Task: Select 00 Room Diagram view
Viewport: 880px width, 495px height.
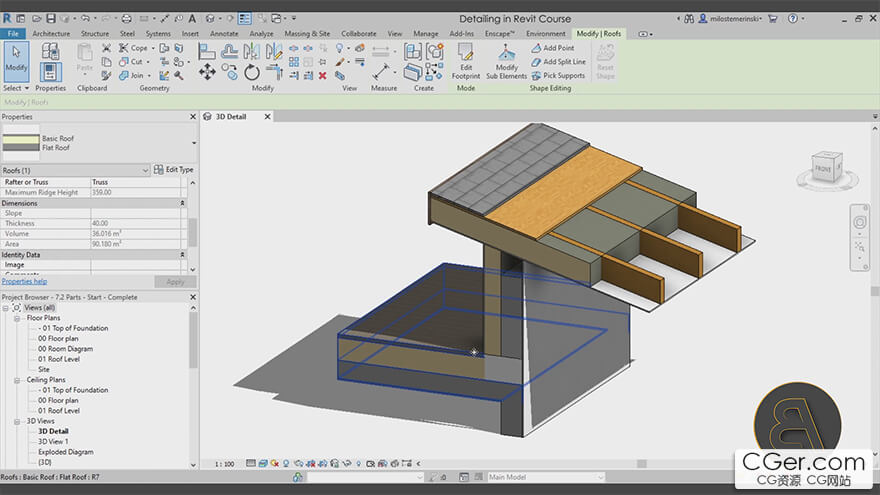Action: pos(65,349)
